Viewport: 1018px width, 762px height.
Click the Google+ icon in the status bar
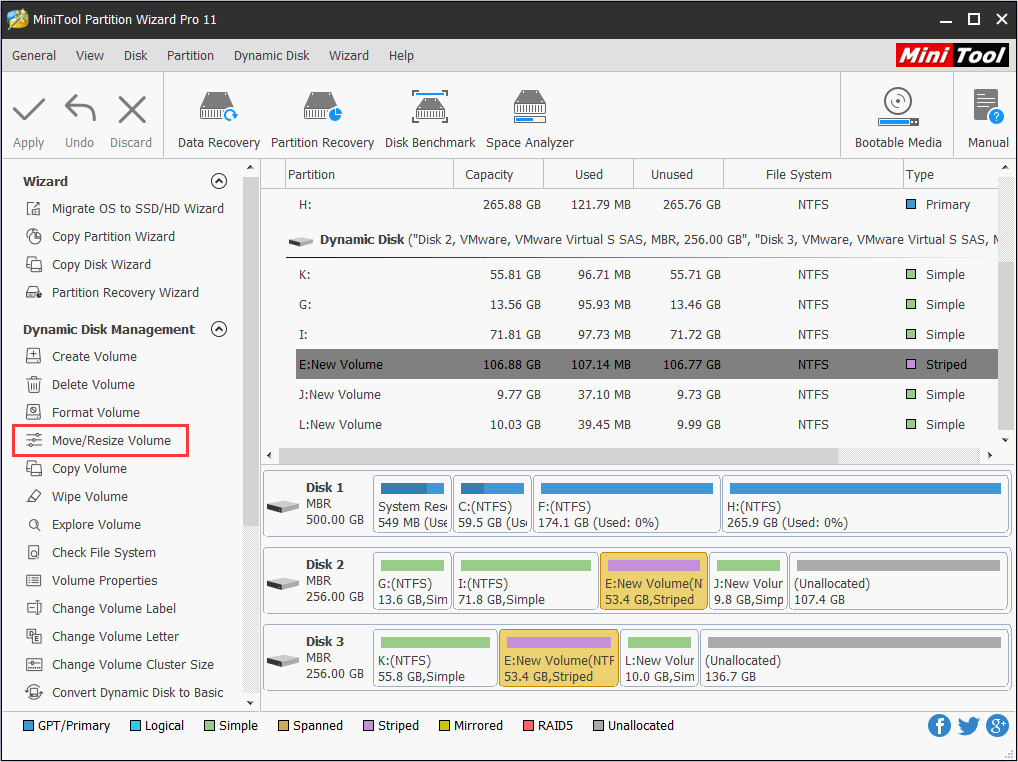click(x=997, y=725)
